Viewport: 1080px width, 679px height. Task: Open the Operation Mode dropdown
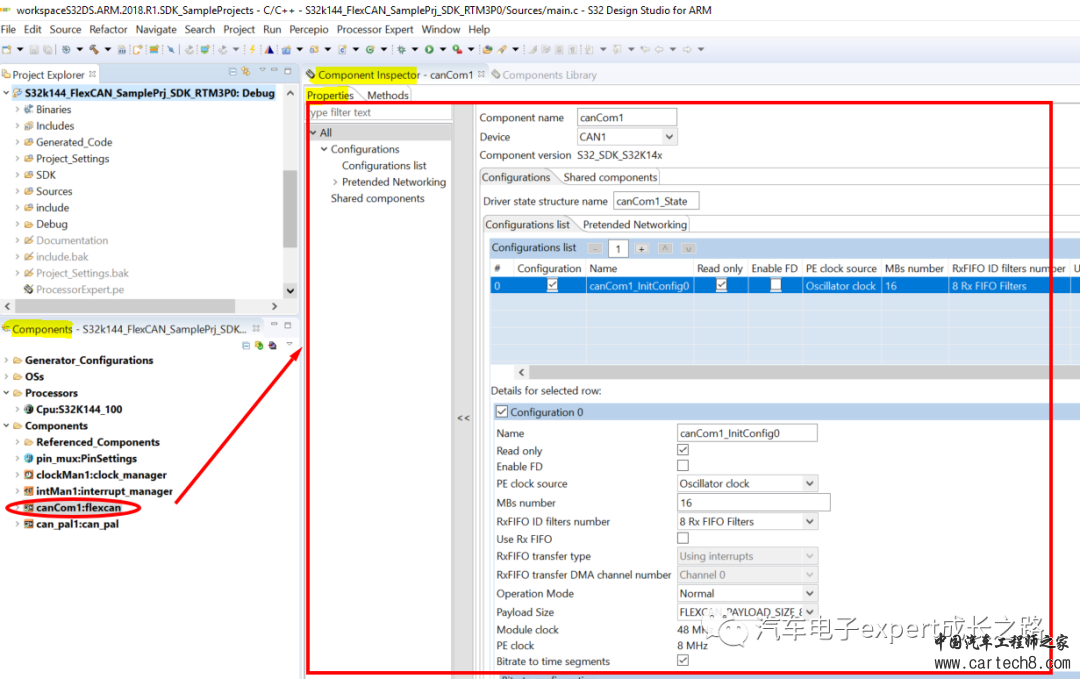coord(810,593)
